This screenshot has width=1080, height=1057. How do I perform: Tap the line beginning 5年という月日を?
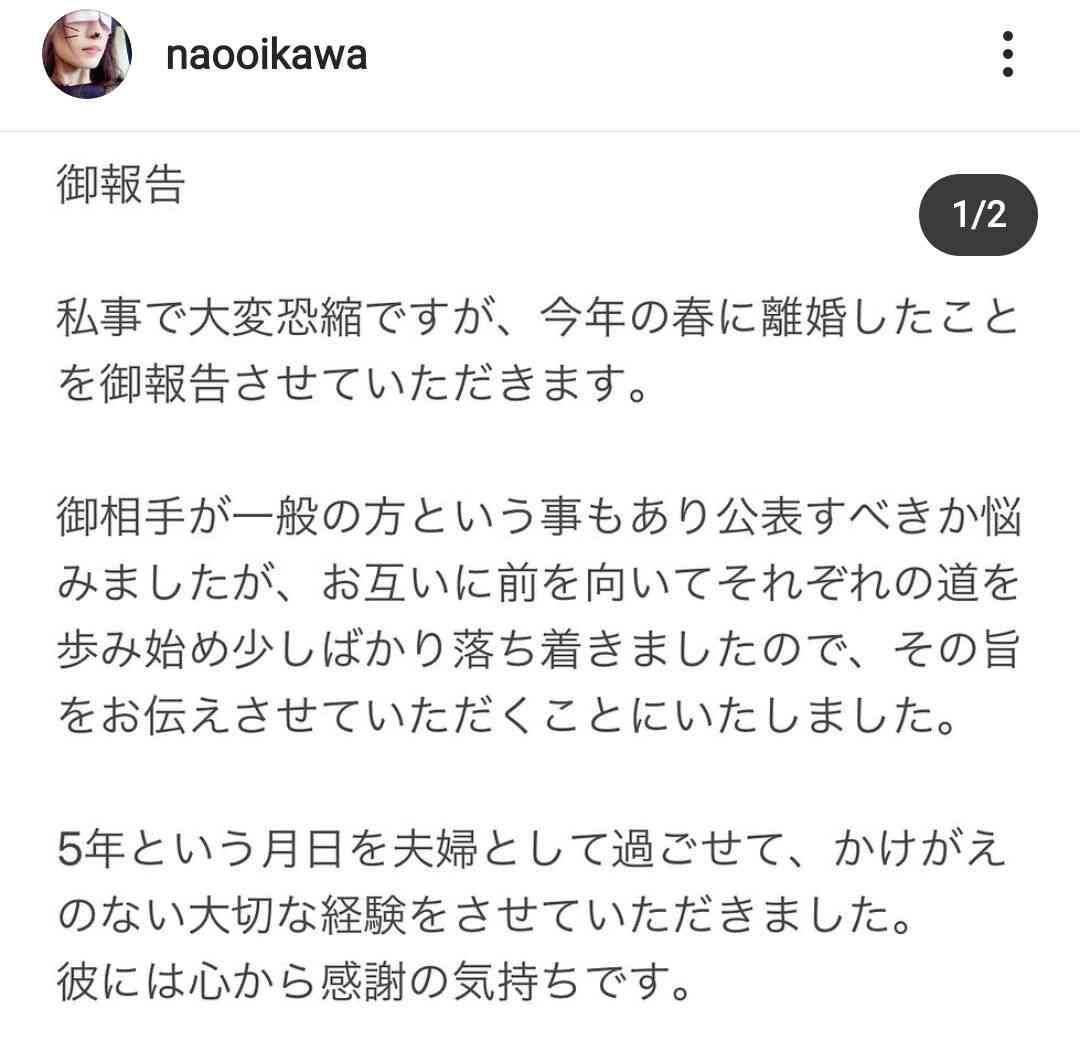[x=532, y=848]
